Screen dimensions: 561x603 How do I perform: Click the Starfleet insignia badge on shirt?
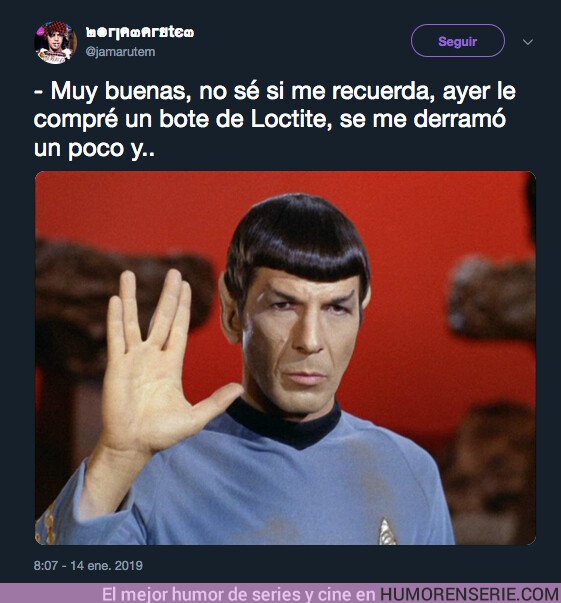coord(387,532)
